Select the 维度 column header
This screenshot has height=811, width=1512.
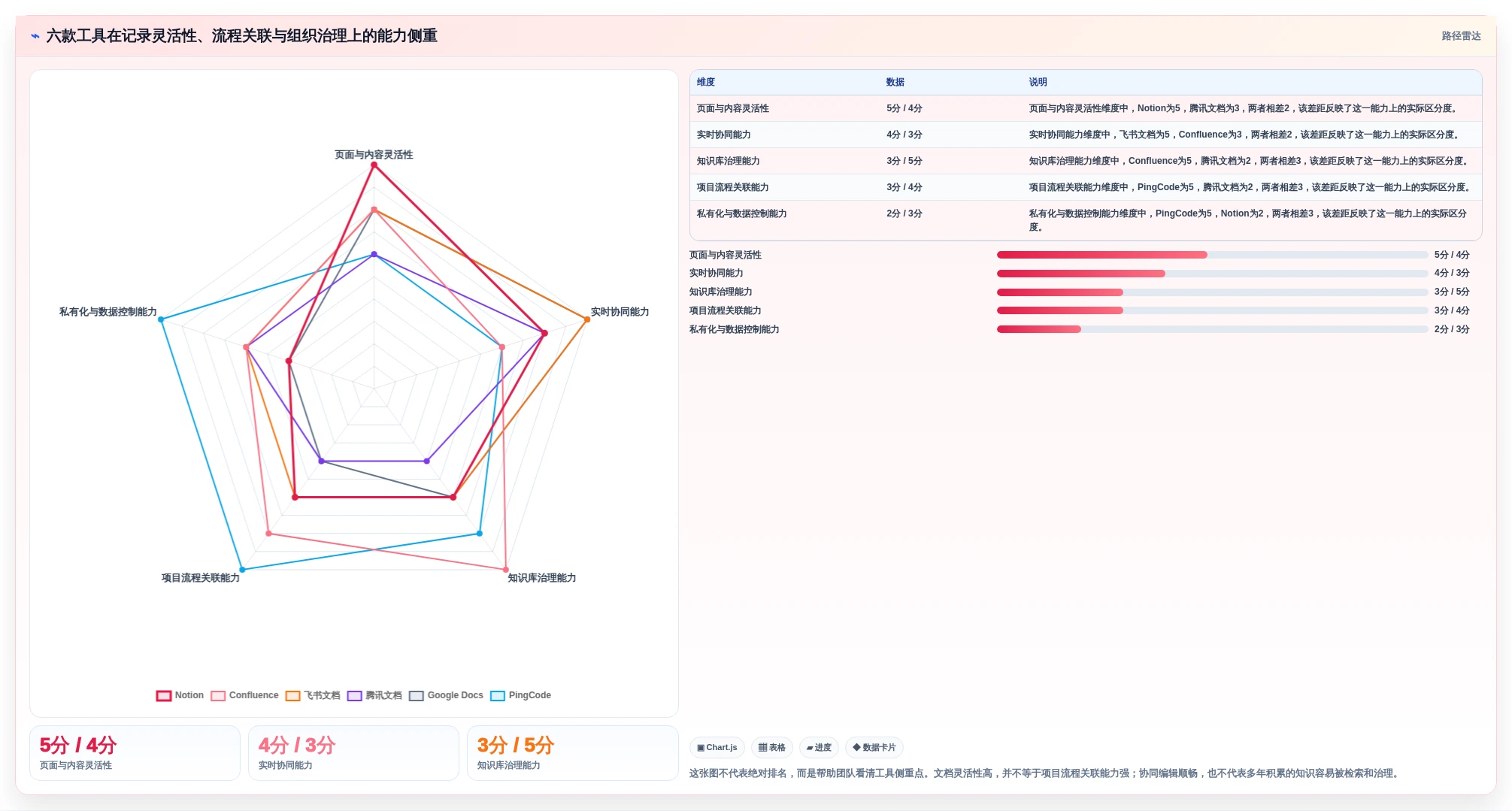(x=706, y=82)
